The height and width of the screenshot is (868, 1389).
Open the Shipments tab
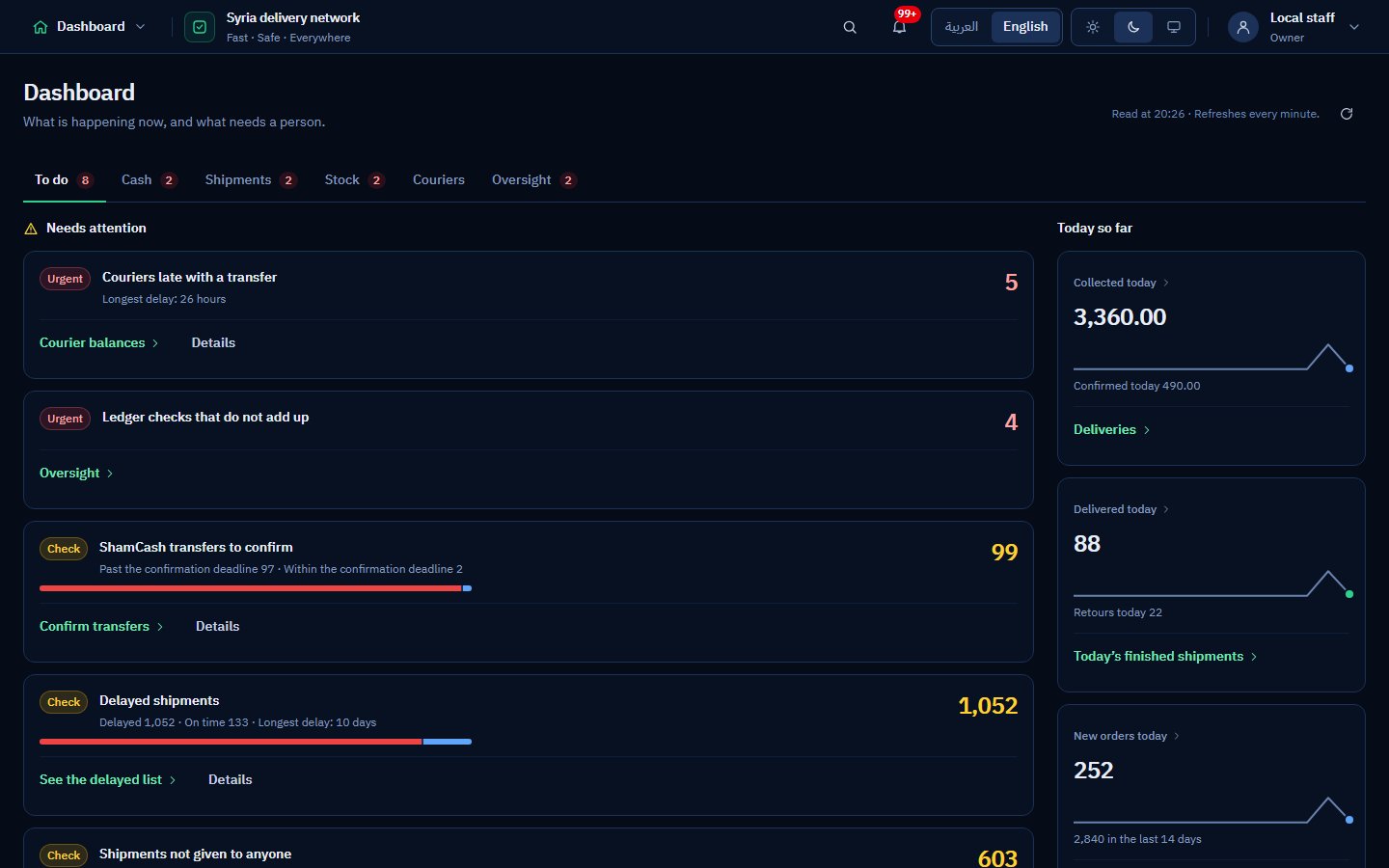(250, 180)
